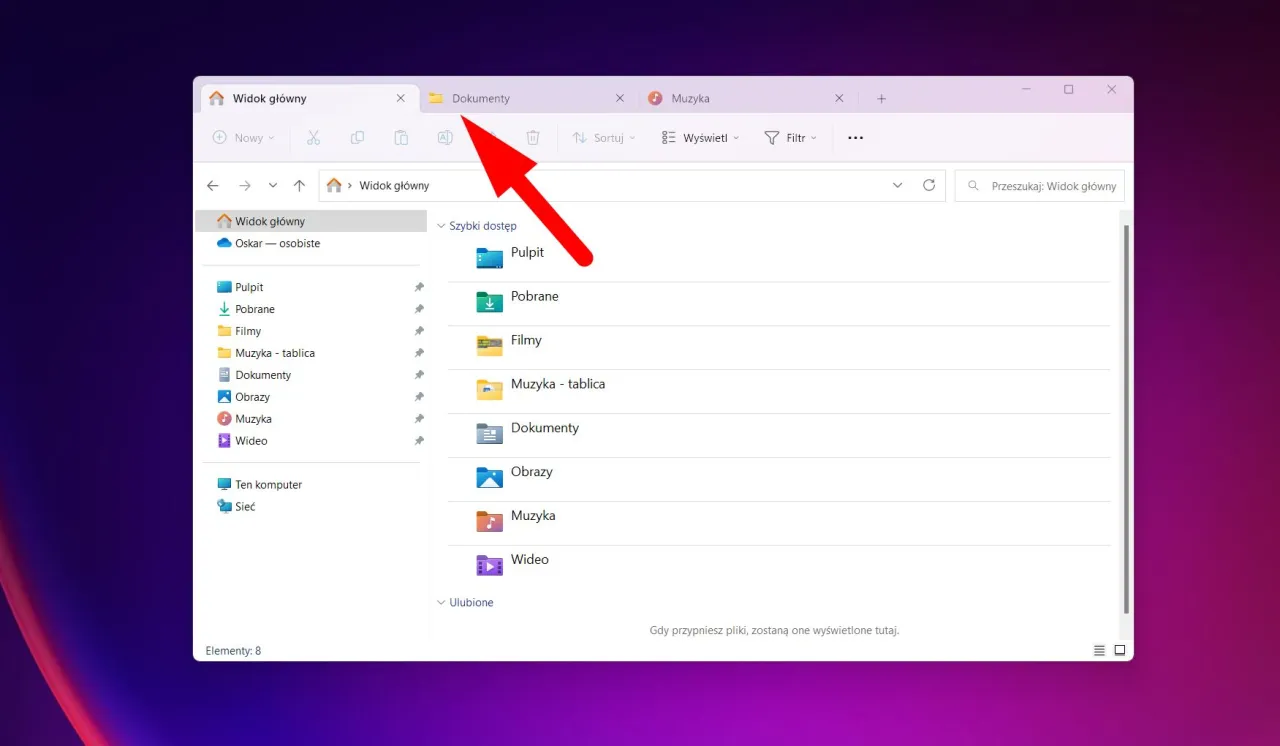Unpin Filmy from quick access
Viewport: 1280px width, 746px height.
coord(419,330)
